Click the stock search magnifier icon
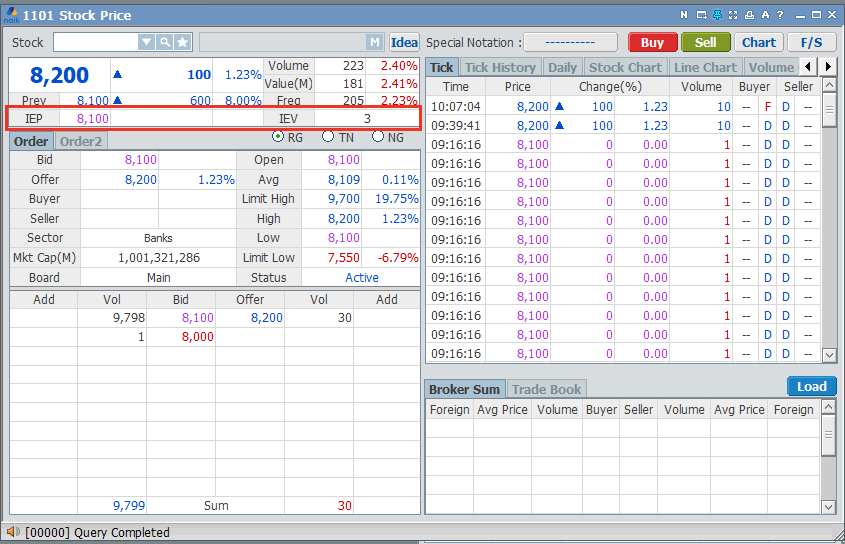Viewport: 845px width, 544px height. pos(164,42)
